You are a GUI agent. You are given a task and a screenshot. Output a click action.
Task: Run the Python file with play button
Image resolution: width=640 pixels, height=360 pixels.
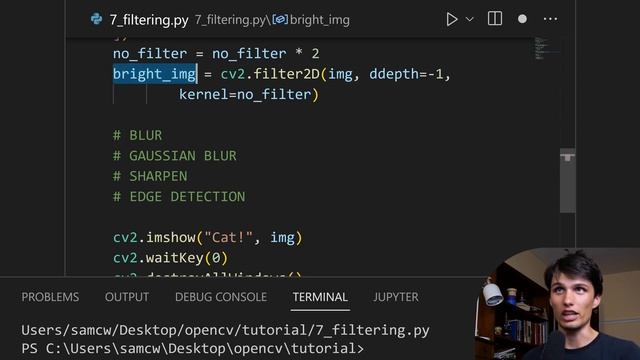point(451,19)
